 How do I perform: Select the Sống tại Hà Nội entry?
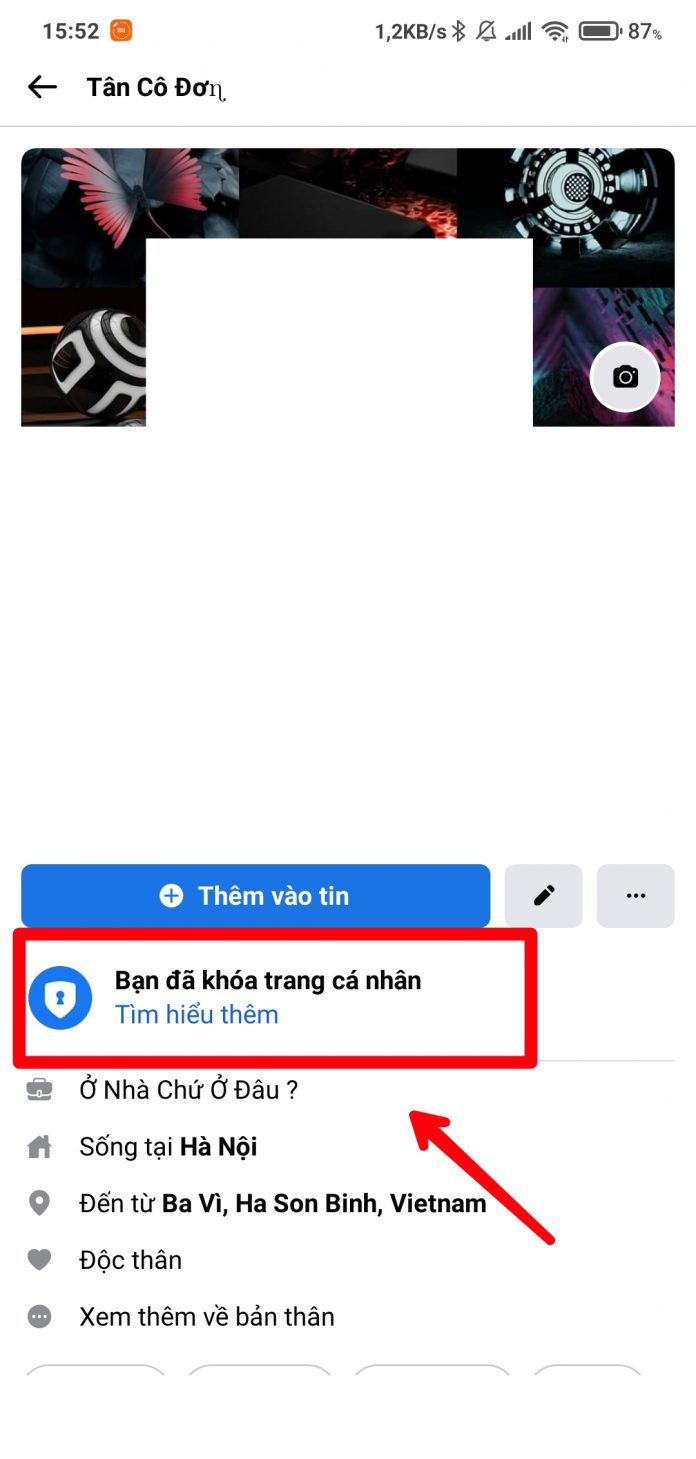coord(168,1146)
